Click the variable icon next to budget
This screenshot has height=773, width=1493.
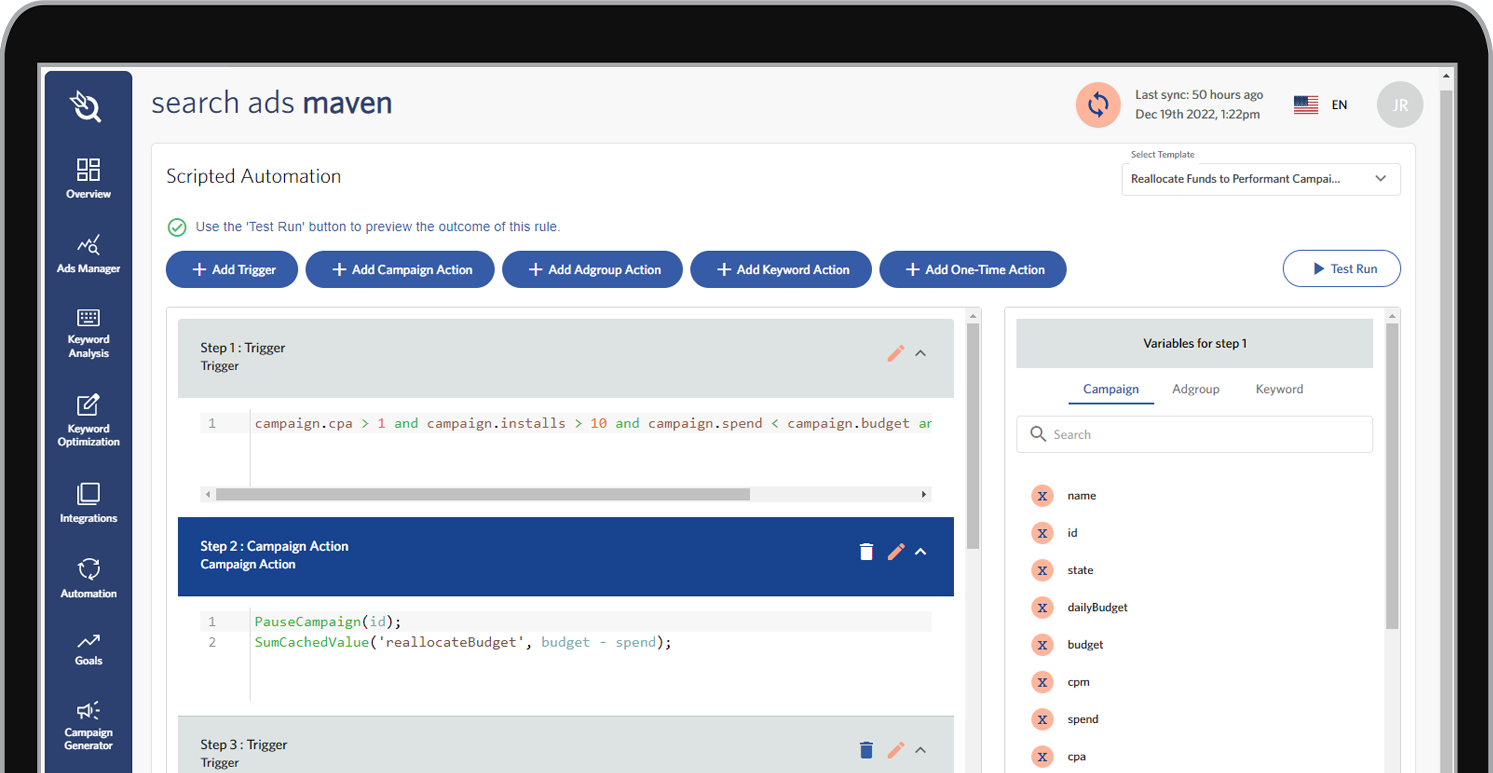point(1042,645)
